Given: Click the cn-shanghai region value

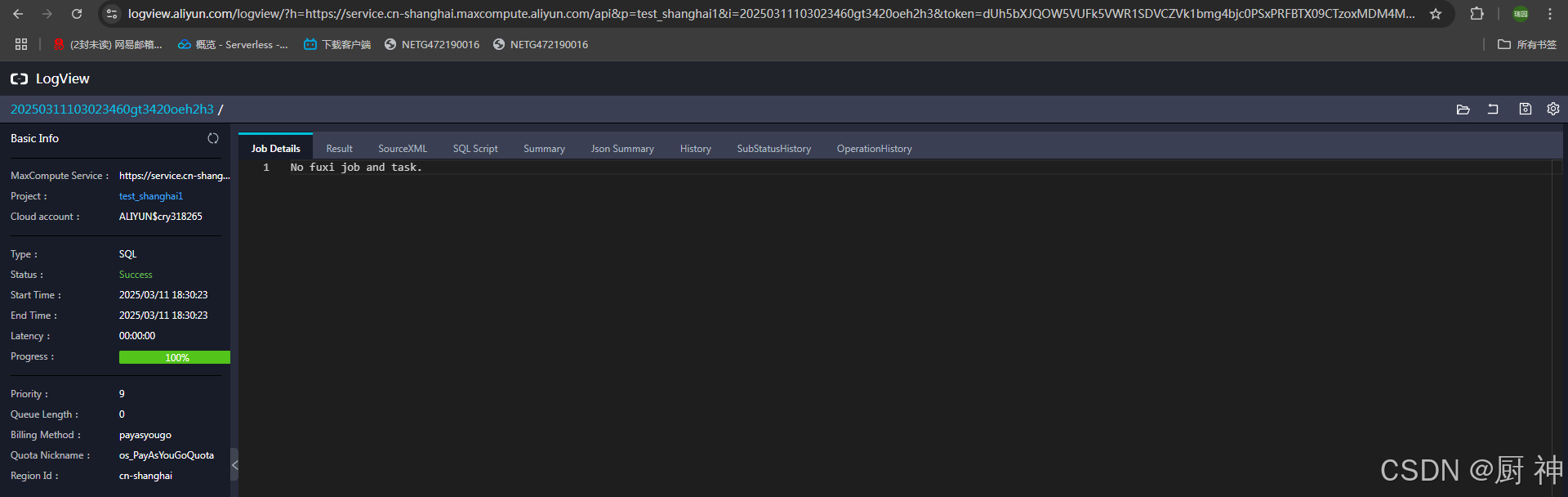Looking at the screenshot, I should pos(145,476).
